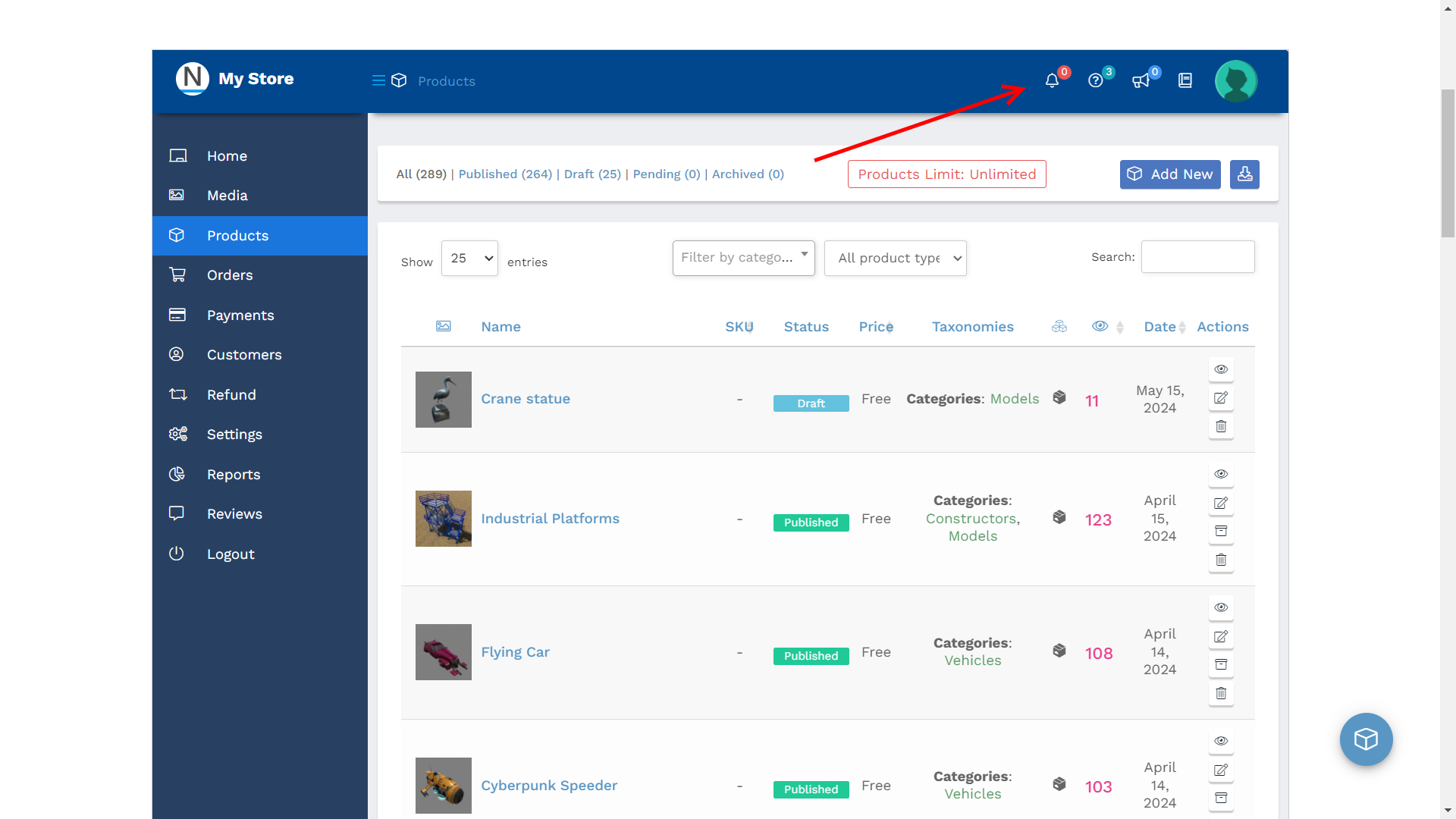Open the announcements megaphone icon
Screen dimensions: 1456x819
coord(1141,80)
